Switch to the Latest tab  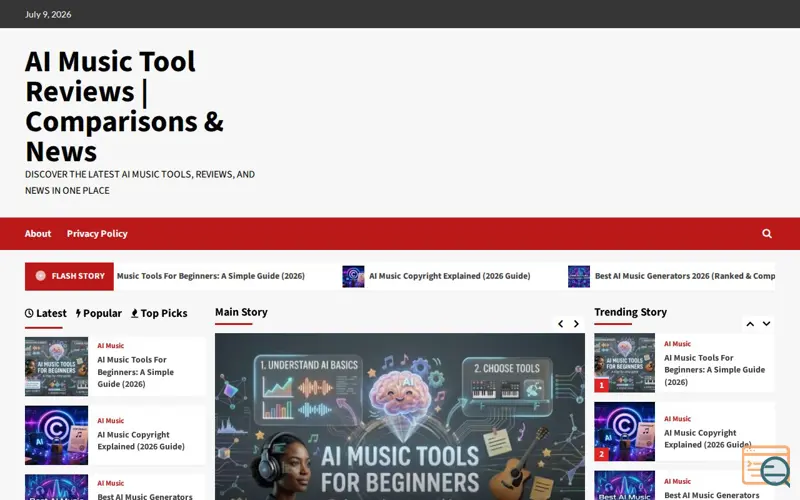point(45,313)
